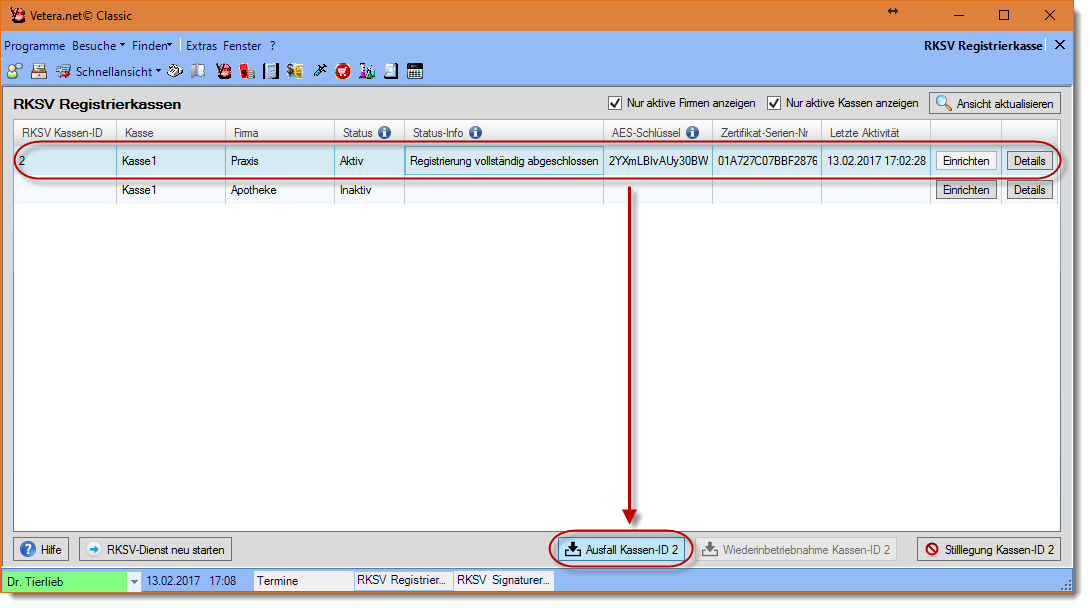Toggle 'Nur aktive Kassen anzeigen' checkbox
This screenshot has width=1089, height=608.
pos(774,103)
